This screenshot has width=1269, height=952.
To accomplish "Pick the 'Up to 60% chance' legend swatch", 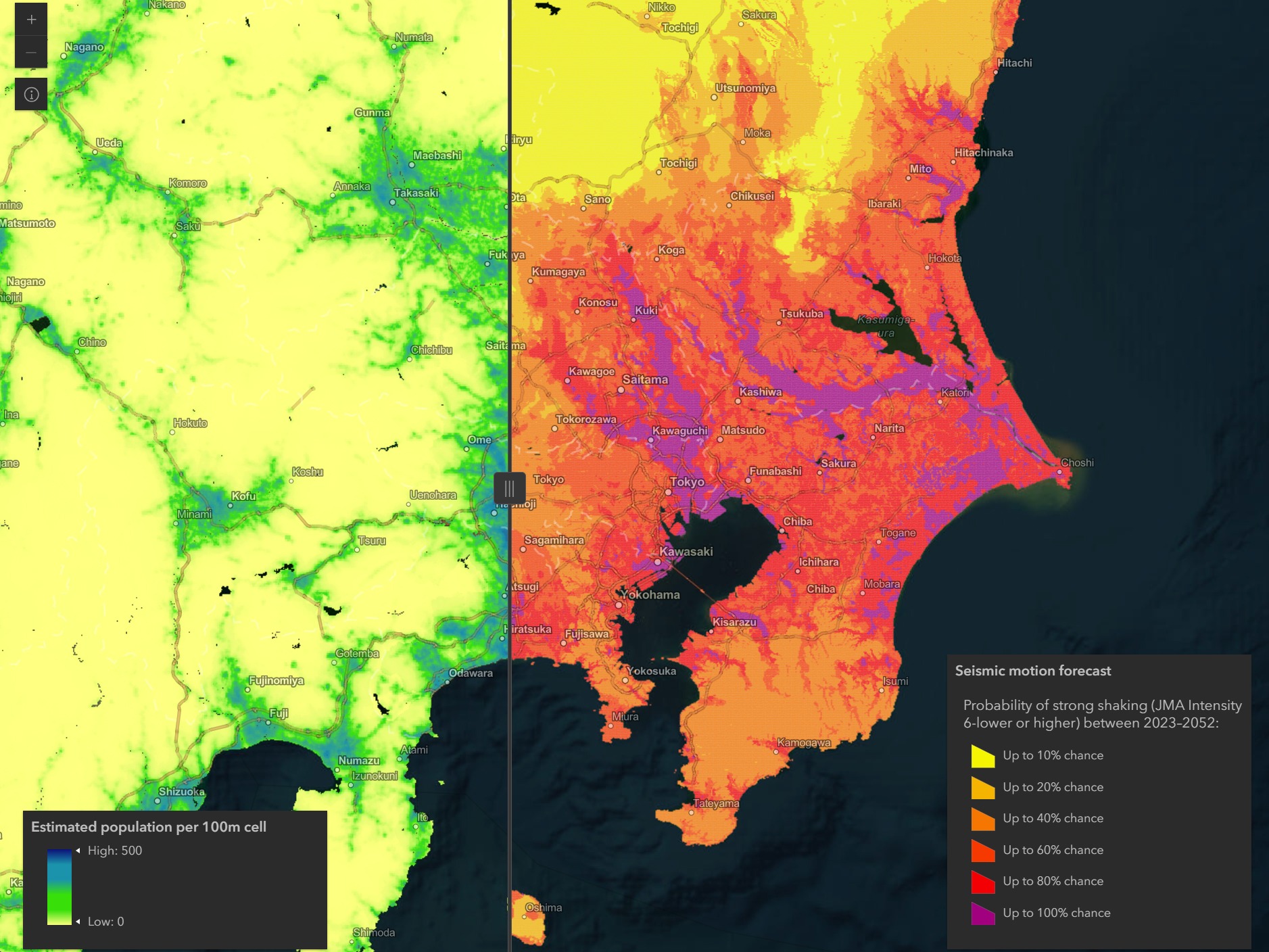I will tap(982, 851).
